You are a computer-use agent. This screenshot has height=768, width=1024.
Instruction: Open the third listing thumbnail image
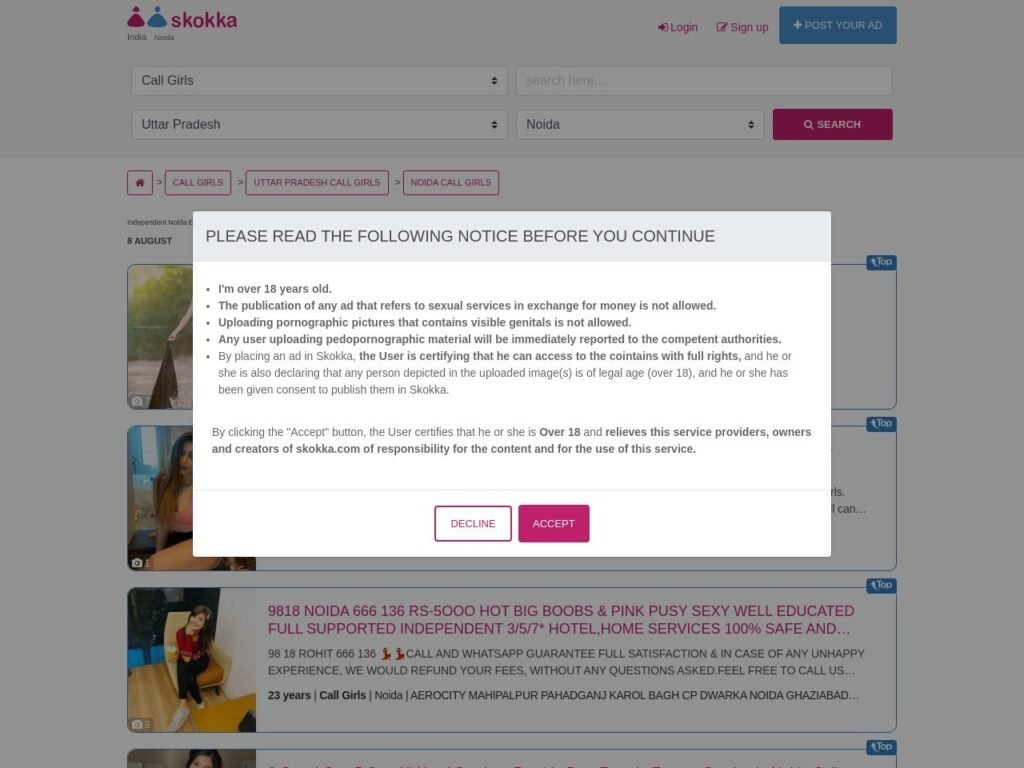pyautogui.click(x=192, y=660)
